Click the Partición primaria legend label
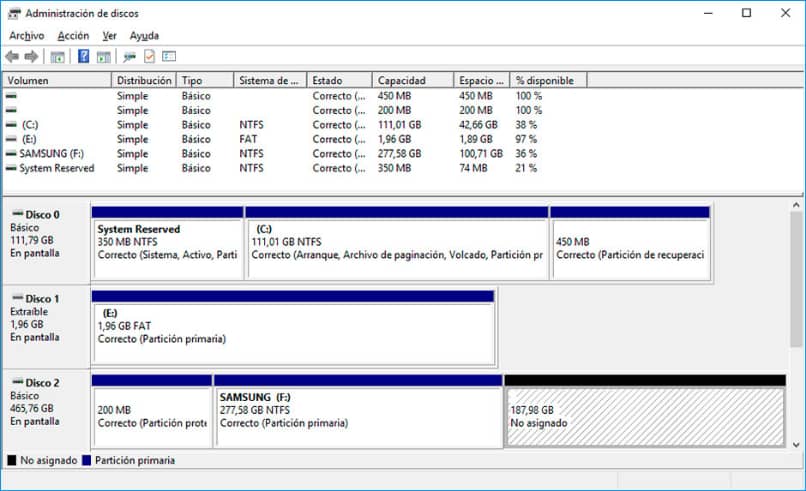The image size is (806, 491). 135,460
